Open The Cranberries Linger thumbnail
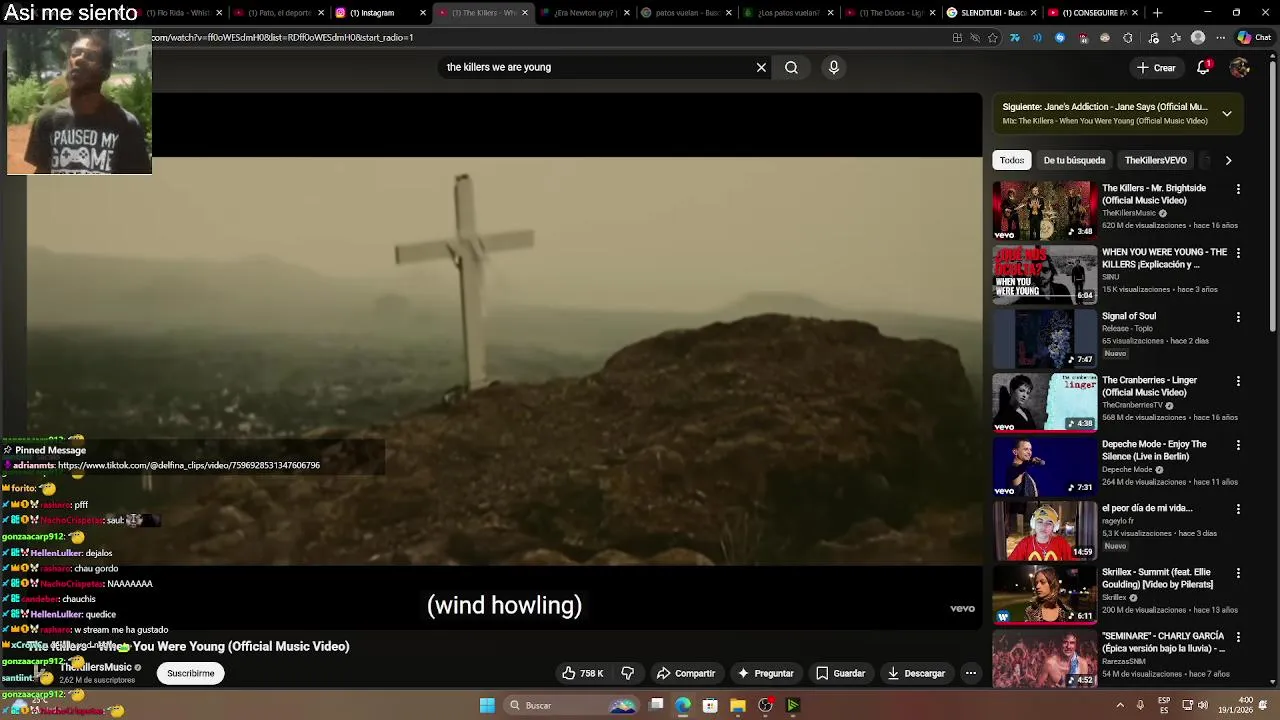Viewport: 1280px width, 720px height. tap(1045, 402)
